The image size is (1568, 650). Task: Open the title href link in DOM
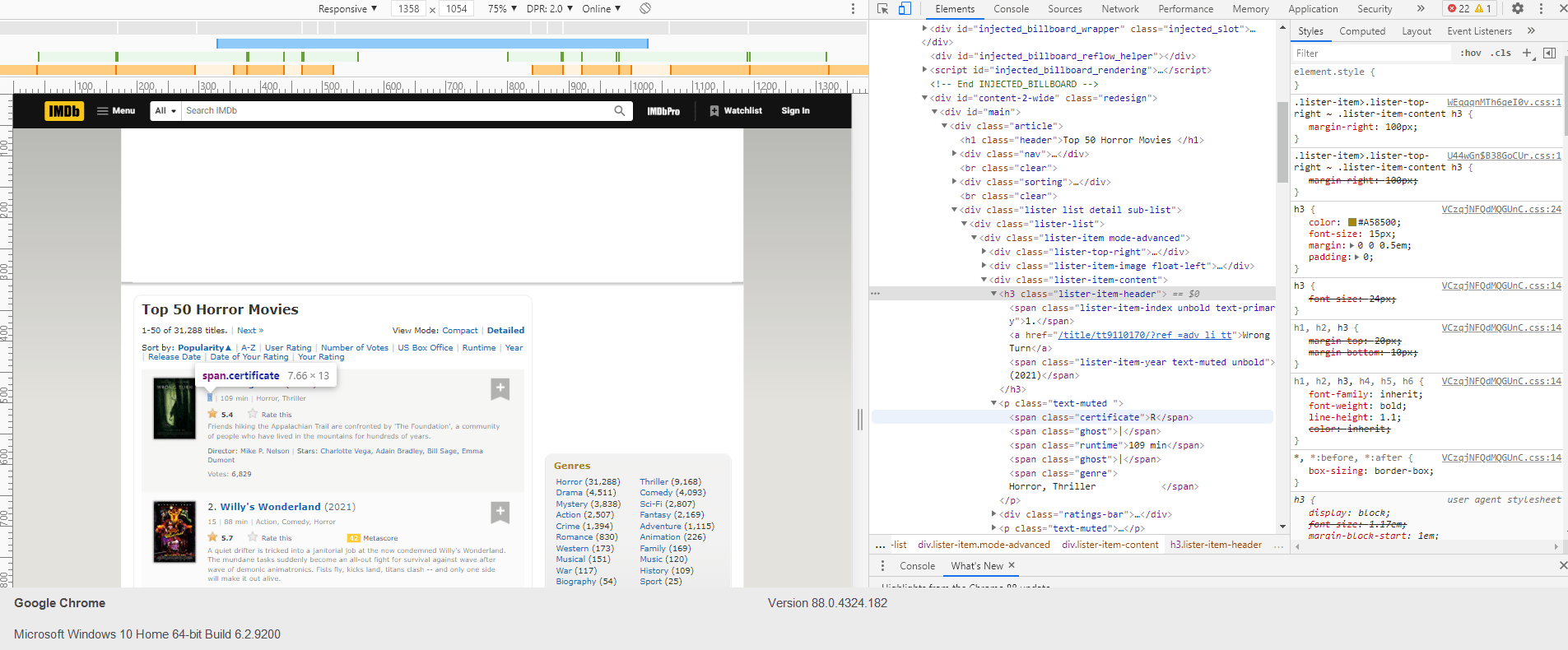coord(1145,335)
